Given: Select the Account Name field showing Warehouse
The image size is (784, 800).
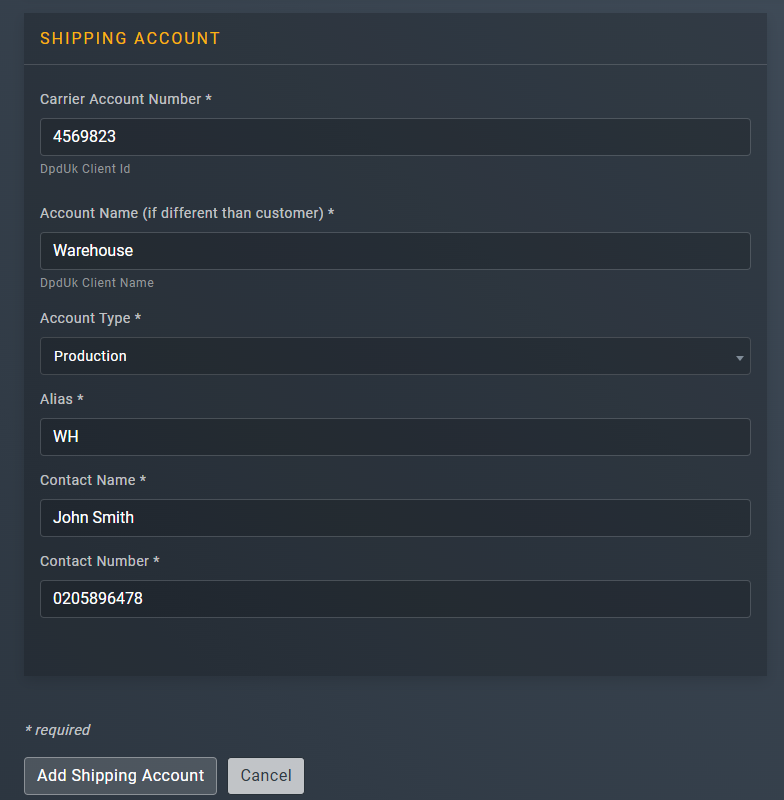Looking at the screenshot, I should coord(395,251).
